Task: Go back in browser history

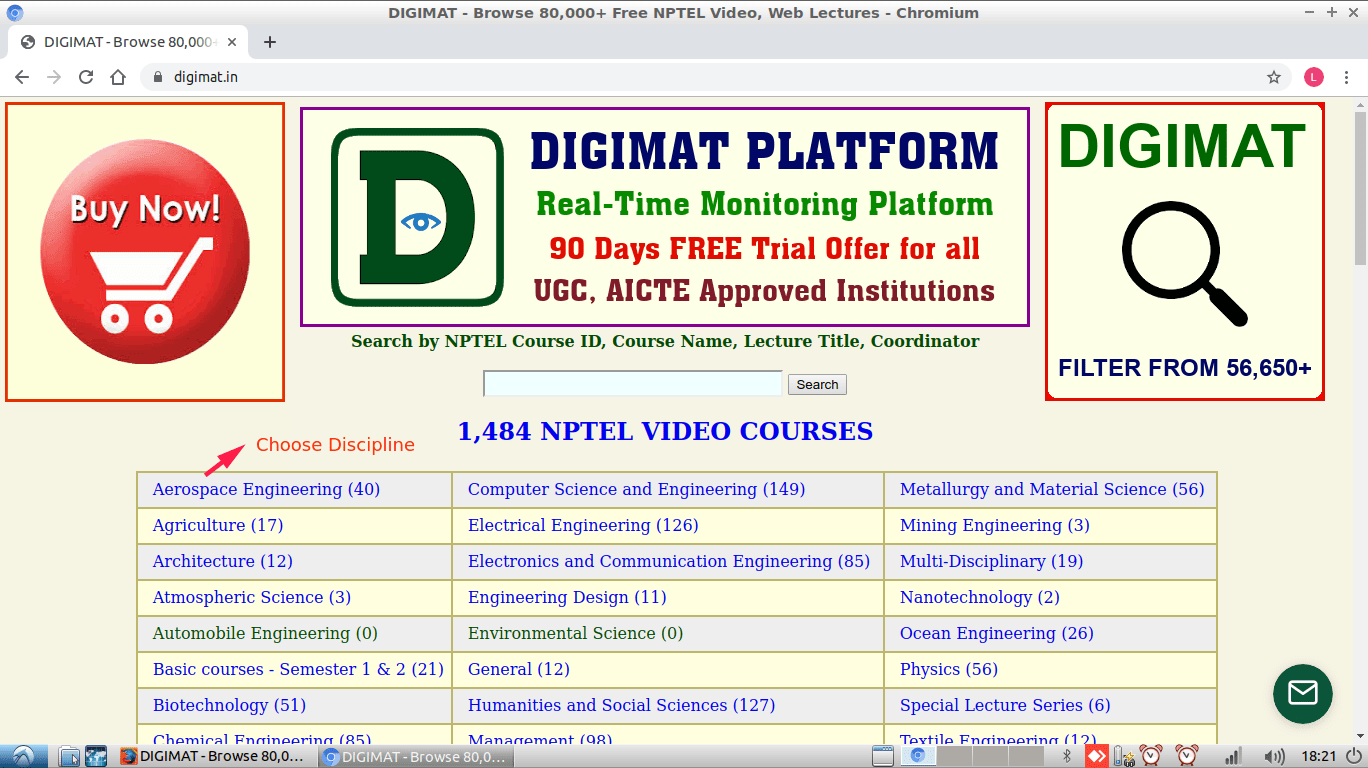Action: point(22,77)
